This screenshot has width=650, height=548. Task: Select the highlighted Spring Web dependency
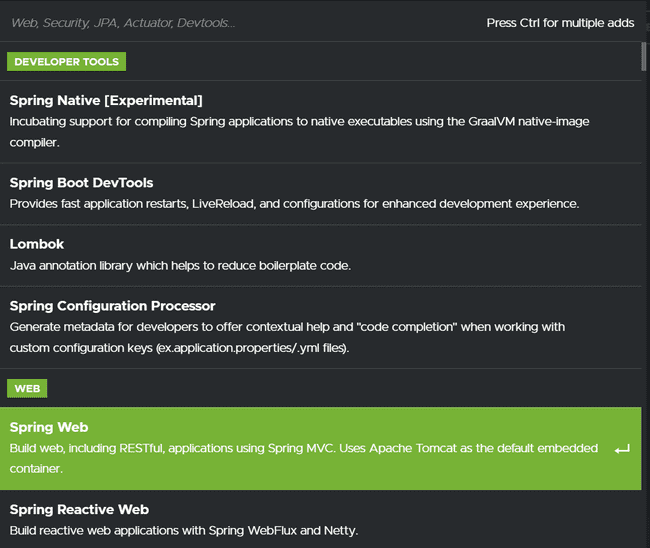click(320, 448)
